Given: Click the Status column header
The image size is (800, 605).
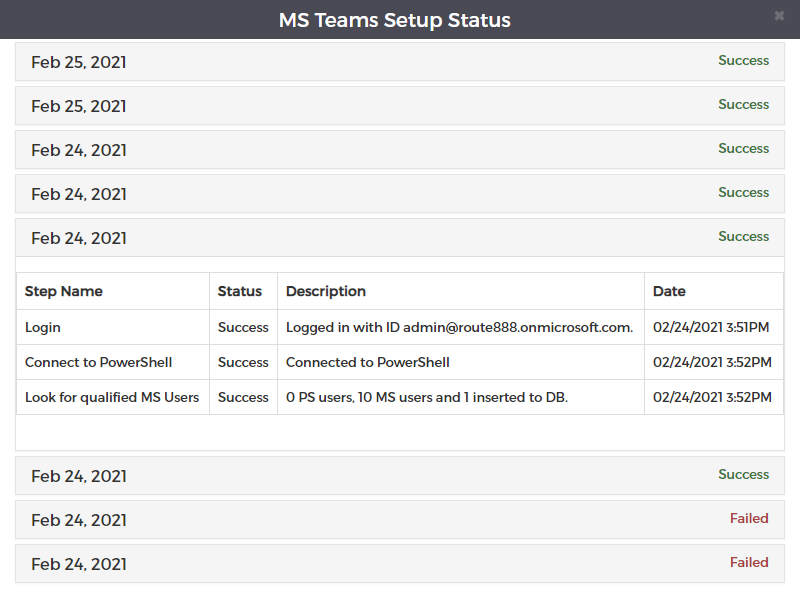Looking at the screenshot, I should (x=243, y=291).
